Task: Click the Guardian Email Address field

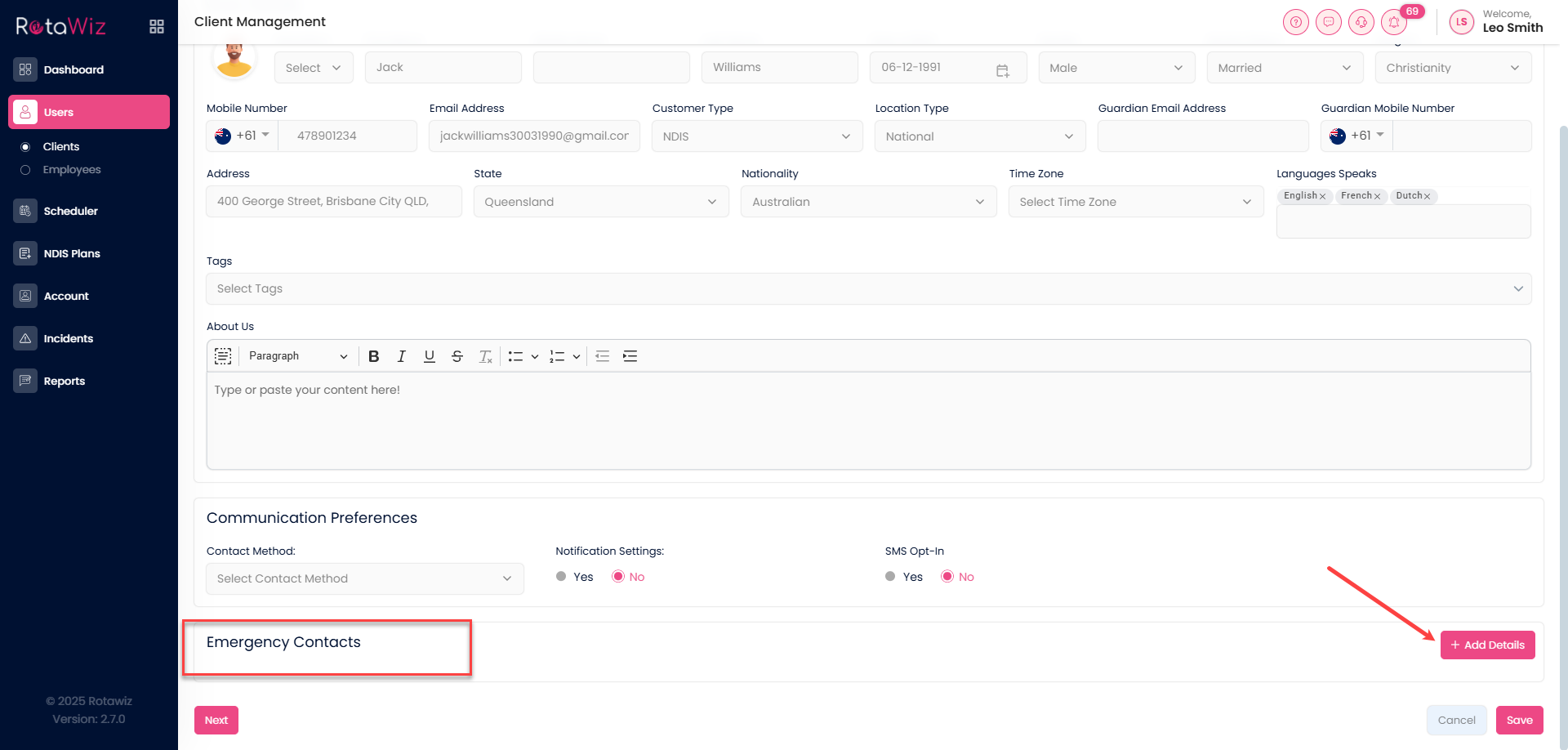Action: [x=1202, y=136]
